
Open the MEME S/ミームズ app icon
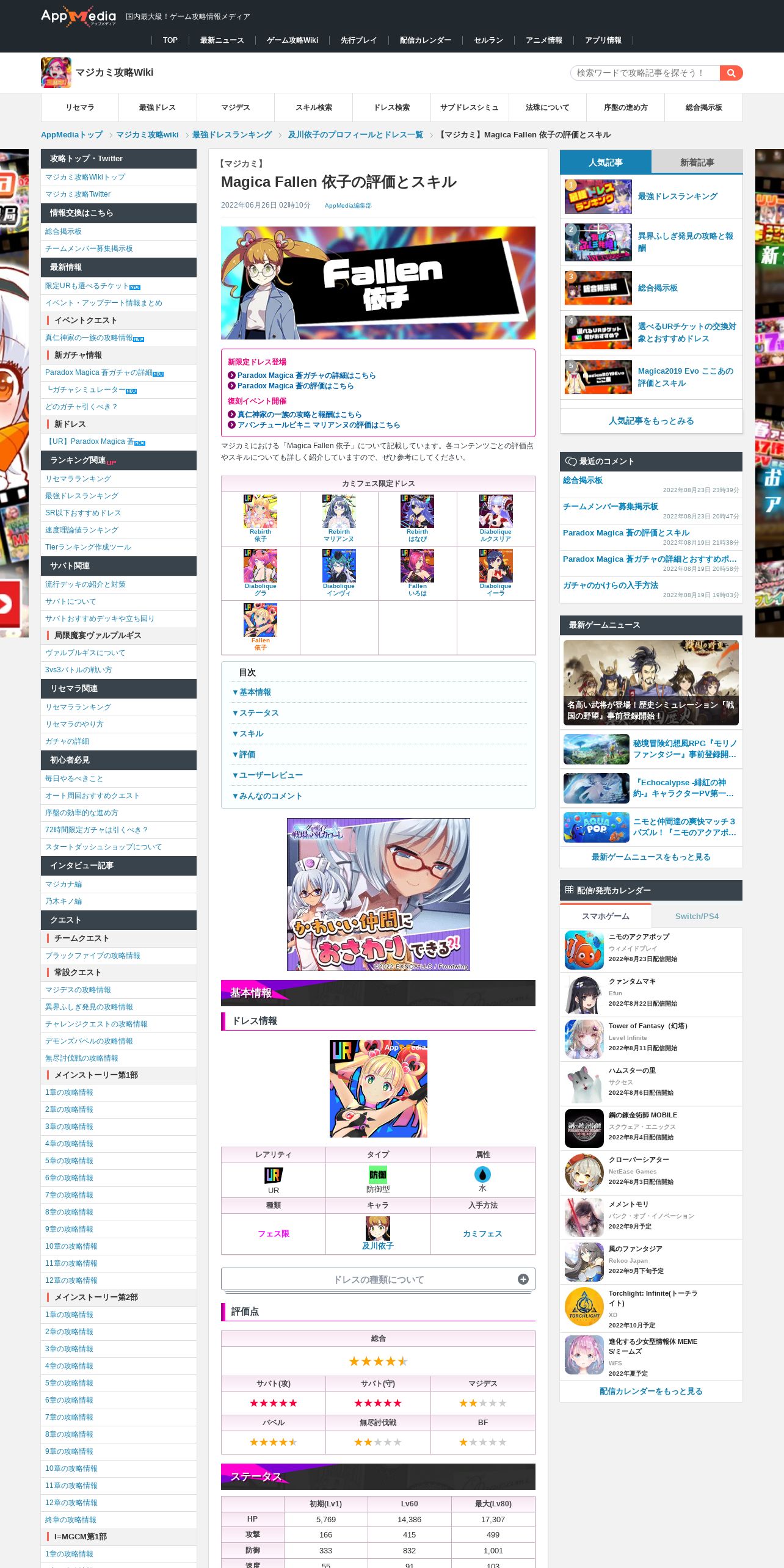click(584, 1355)
